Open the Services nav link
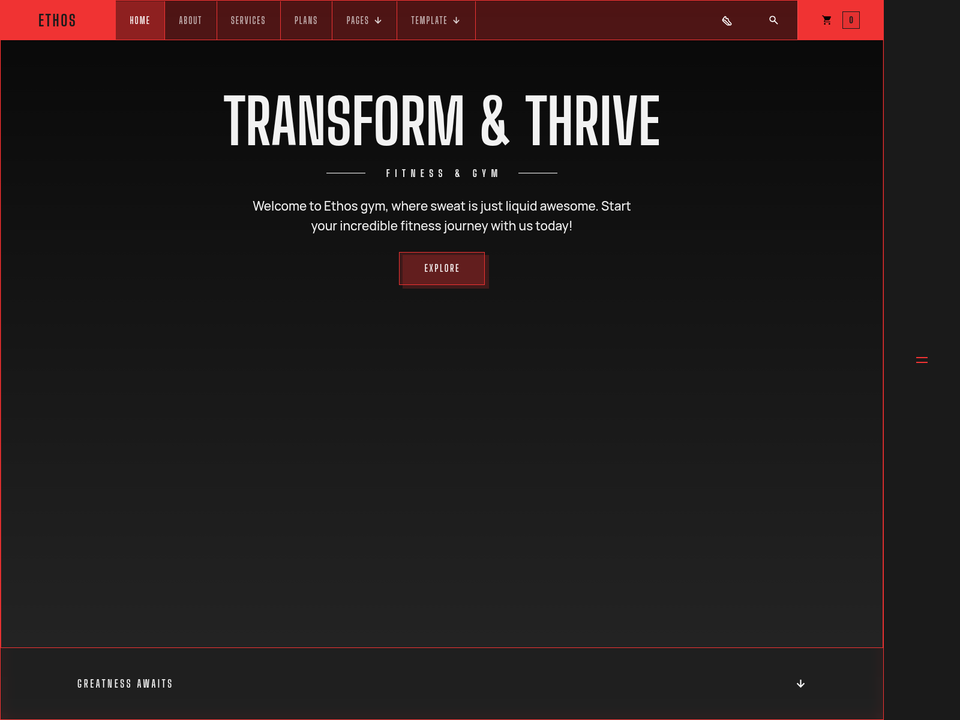The width and height of the screenshot is (960, 720). point(248,20)
